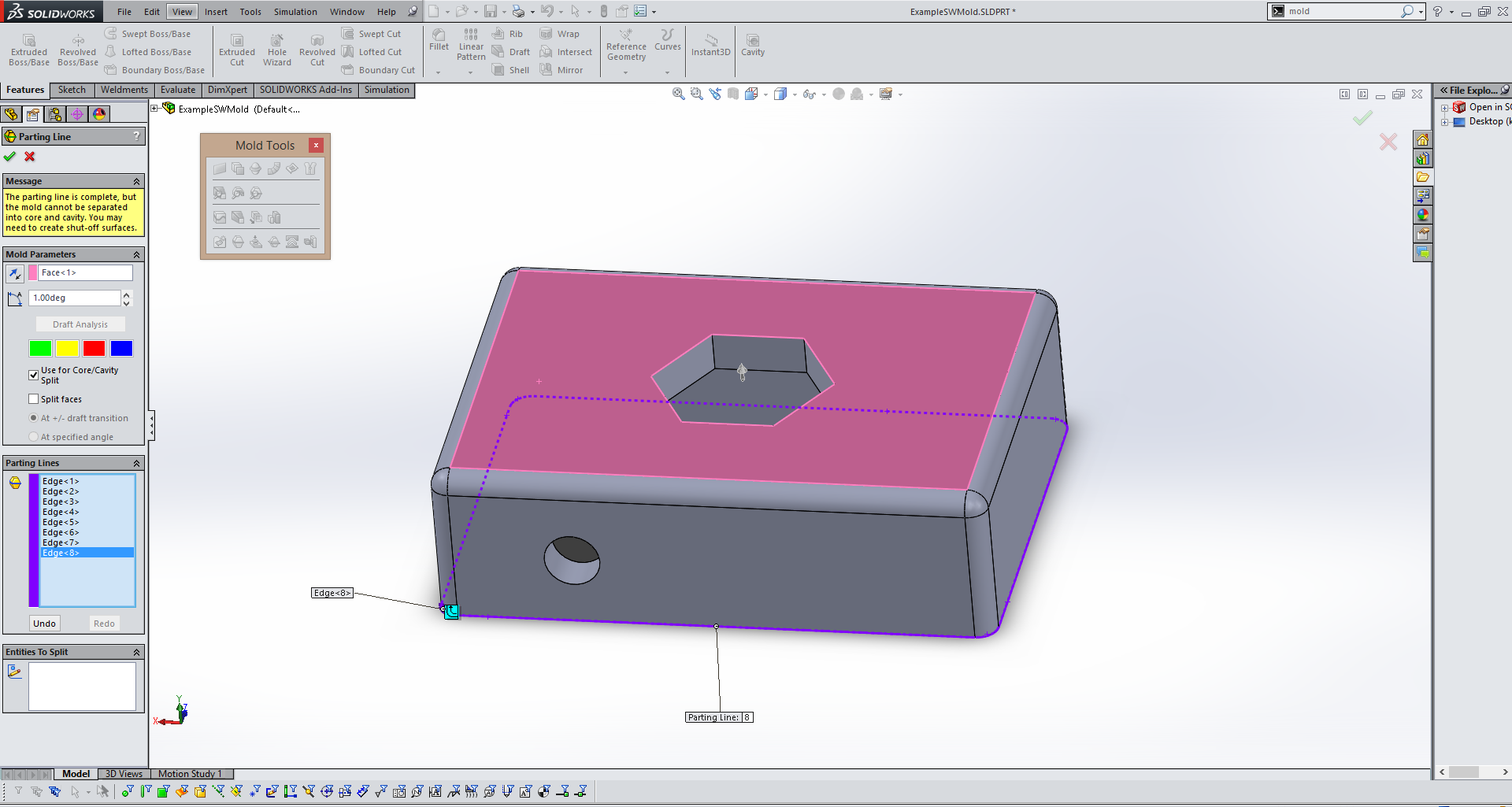The width and height of the screenshot is (1512, 807).
Task: Click the Face<1> direction of pull field
Action: [85, 272]
